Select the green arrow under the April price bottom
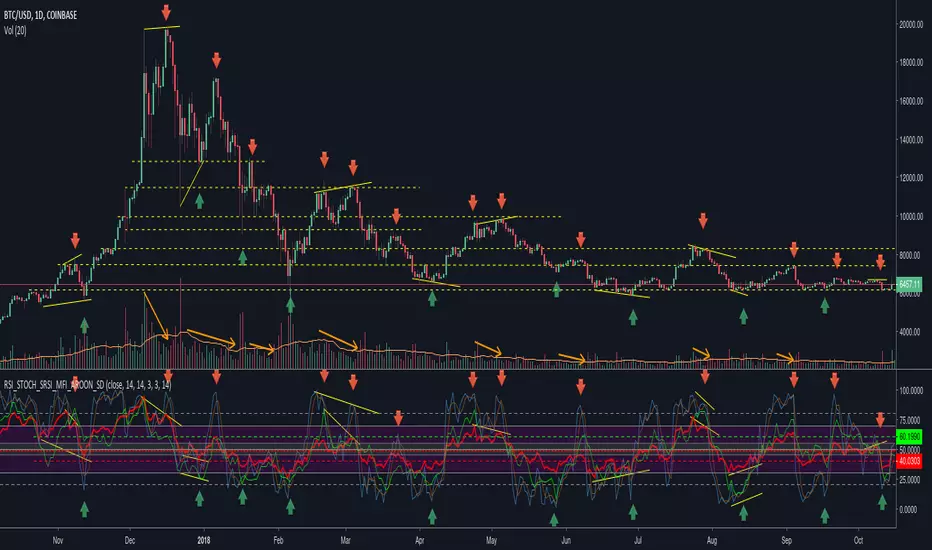The image size is (932, 550). click(x=432, y=298)
